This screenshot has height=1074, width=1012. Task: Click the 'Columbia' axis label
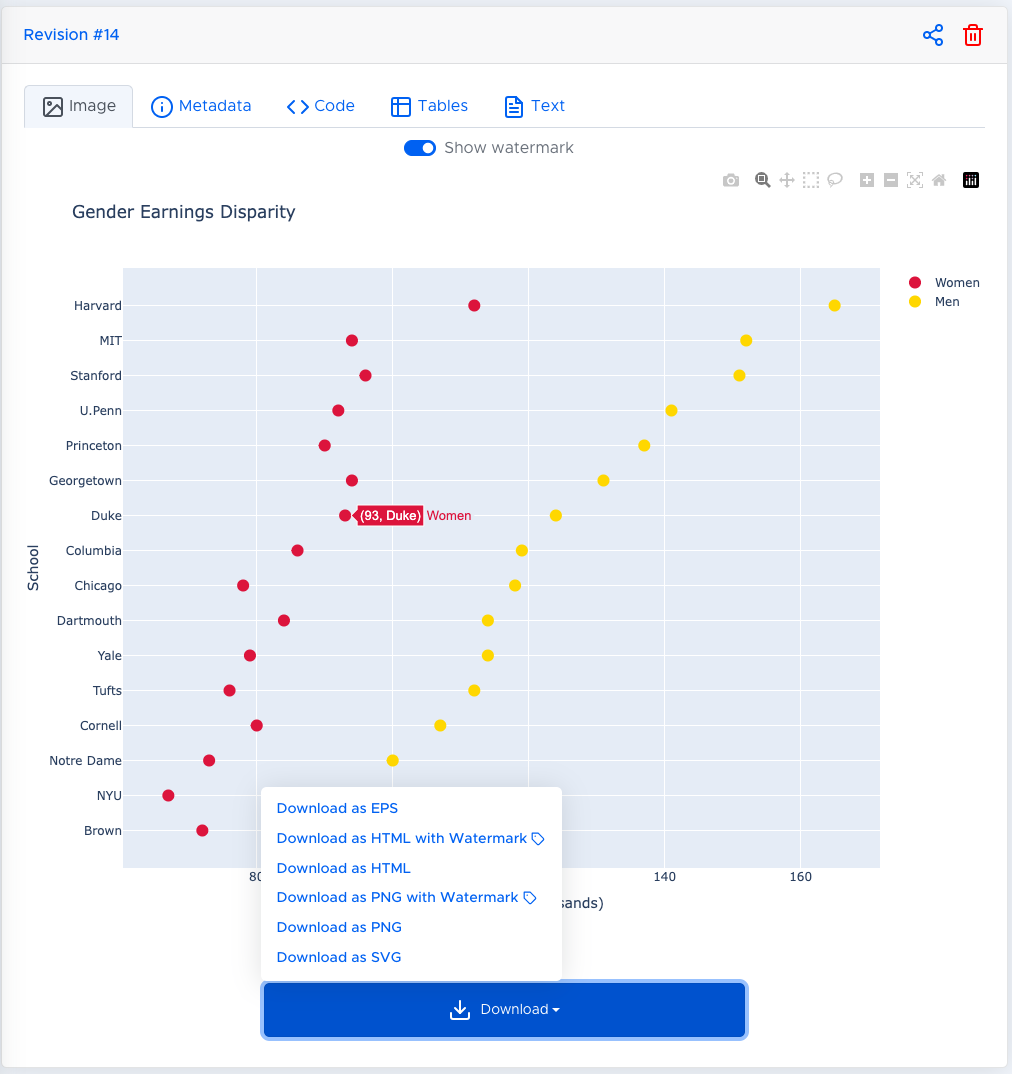click(94, 551)
